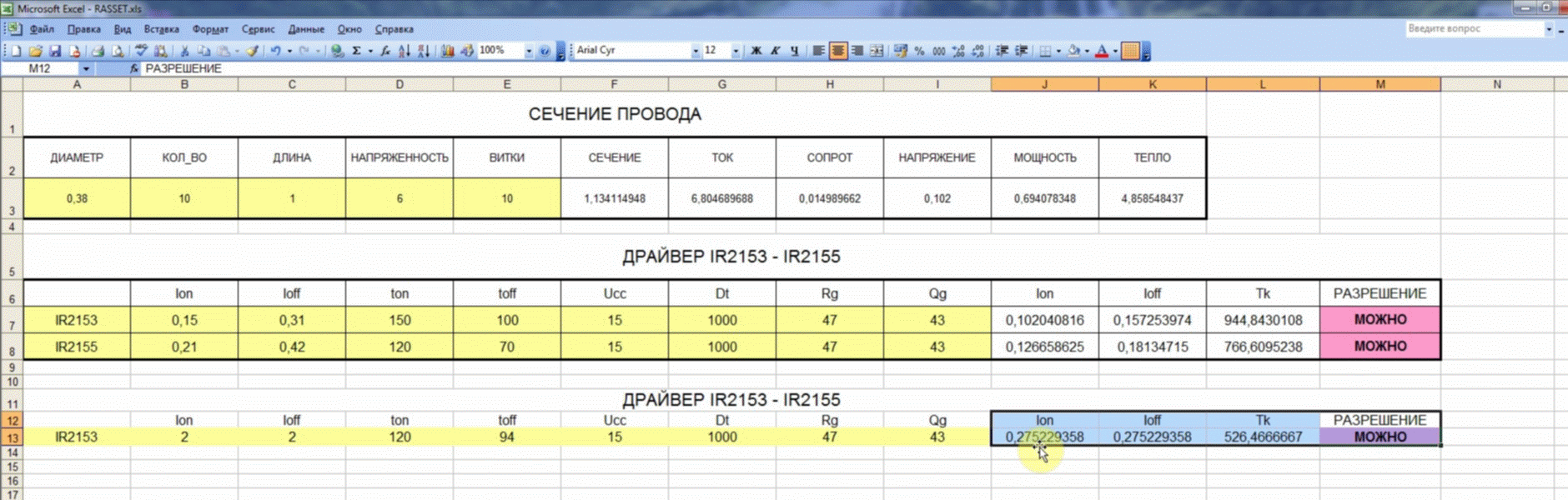Align text right
1568x500 pixels.
pyautogui.click(x=857, y=51)
